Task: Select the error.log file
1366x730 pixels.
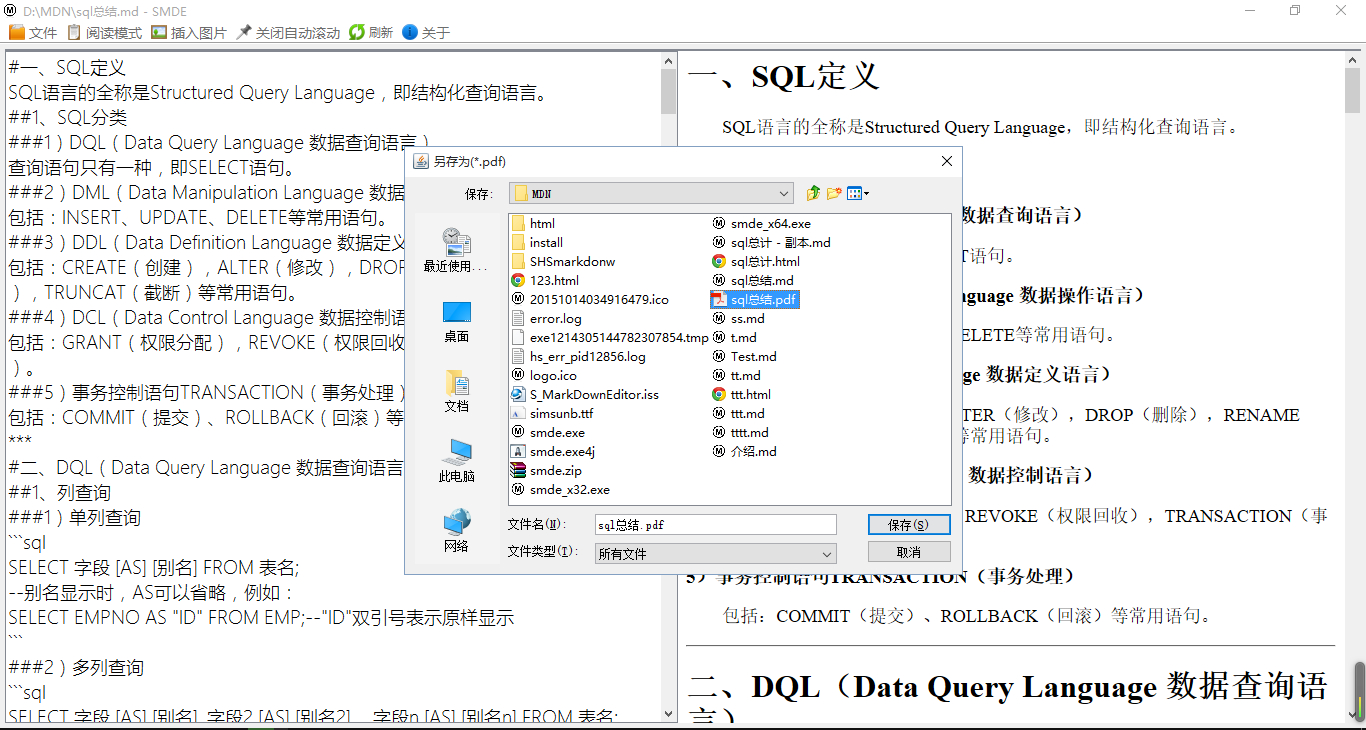Action: (x=546, y=318)
